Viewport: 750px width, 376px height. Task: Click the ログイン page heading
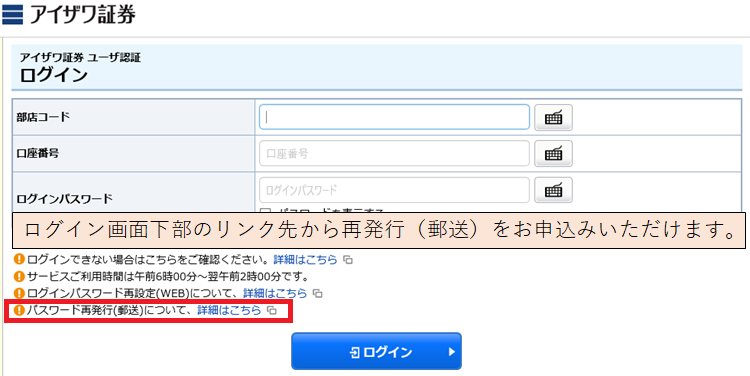tap(54, 75)
